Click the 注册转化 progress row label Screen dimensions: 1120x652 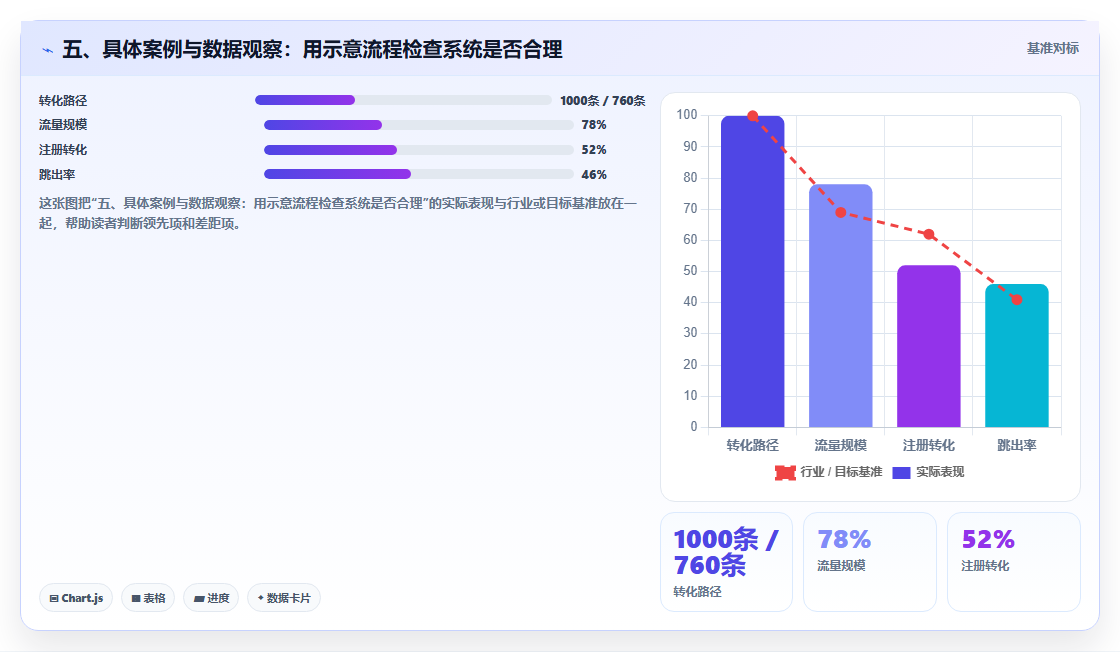click(63, 150)
